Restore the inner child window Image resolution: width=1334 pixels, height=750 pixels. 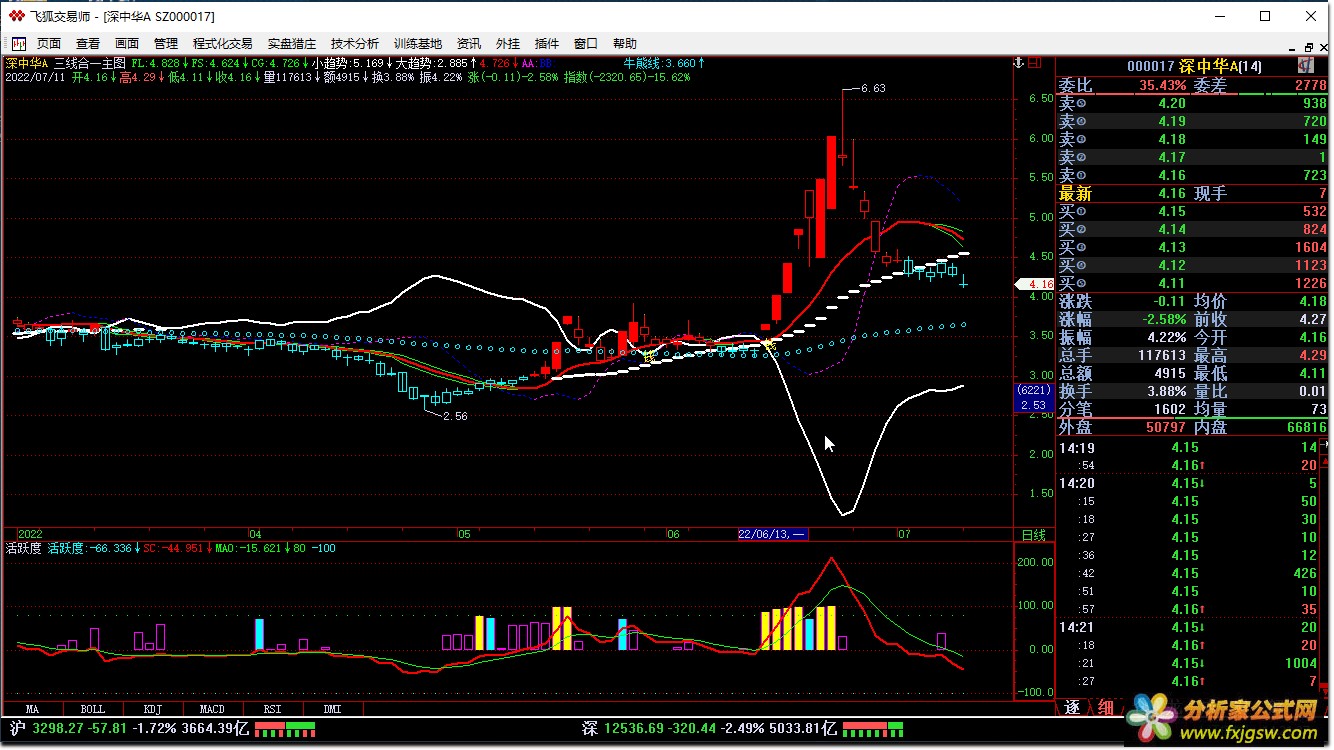coord(1309,47)
